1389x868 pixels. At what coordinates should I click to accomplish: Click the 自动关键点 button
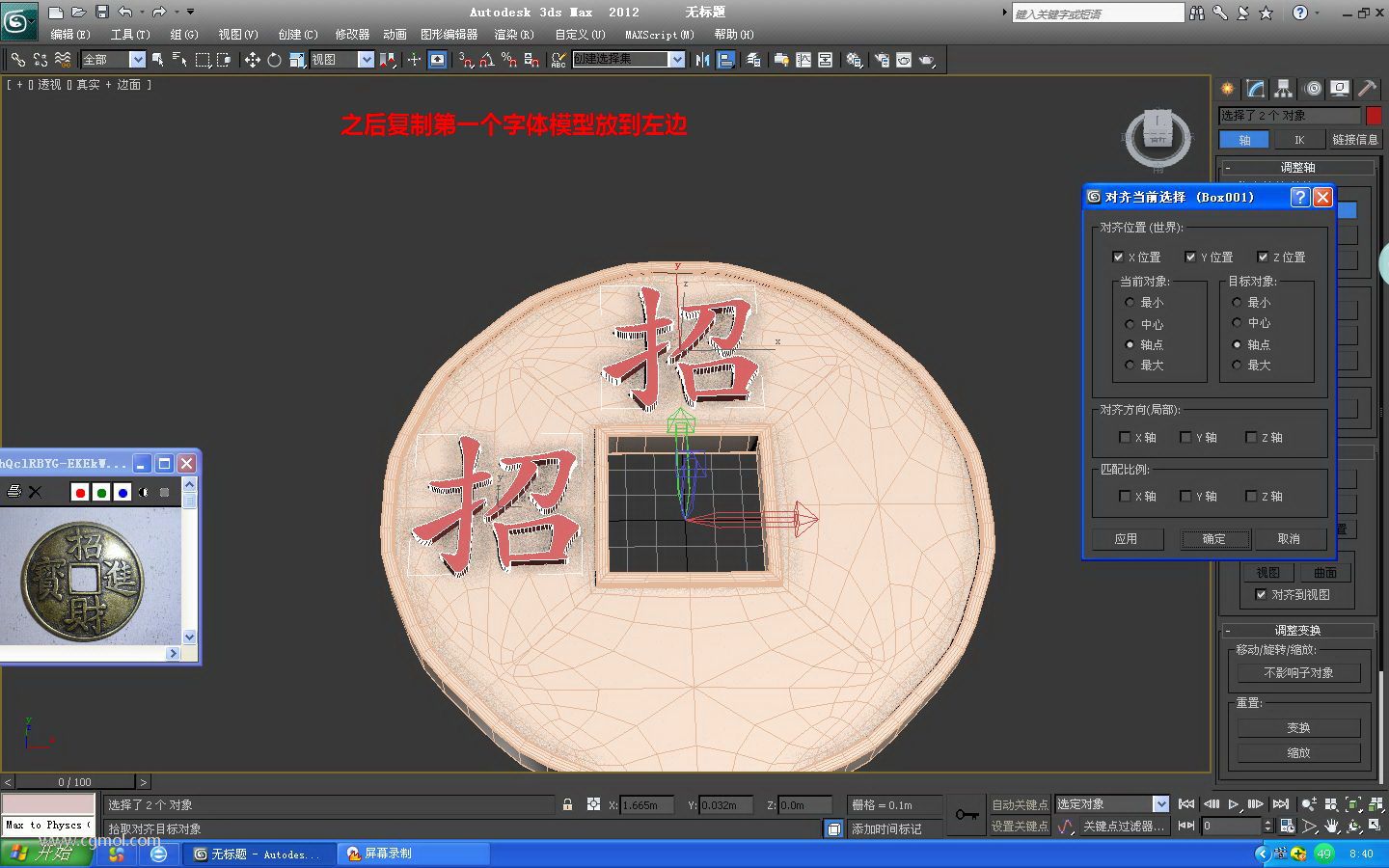pyautogui.click(x=1020, y=804)
